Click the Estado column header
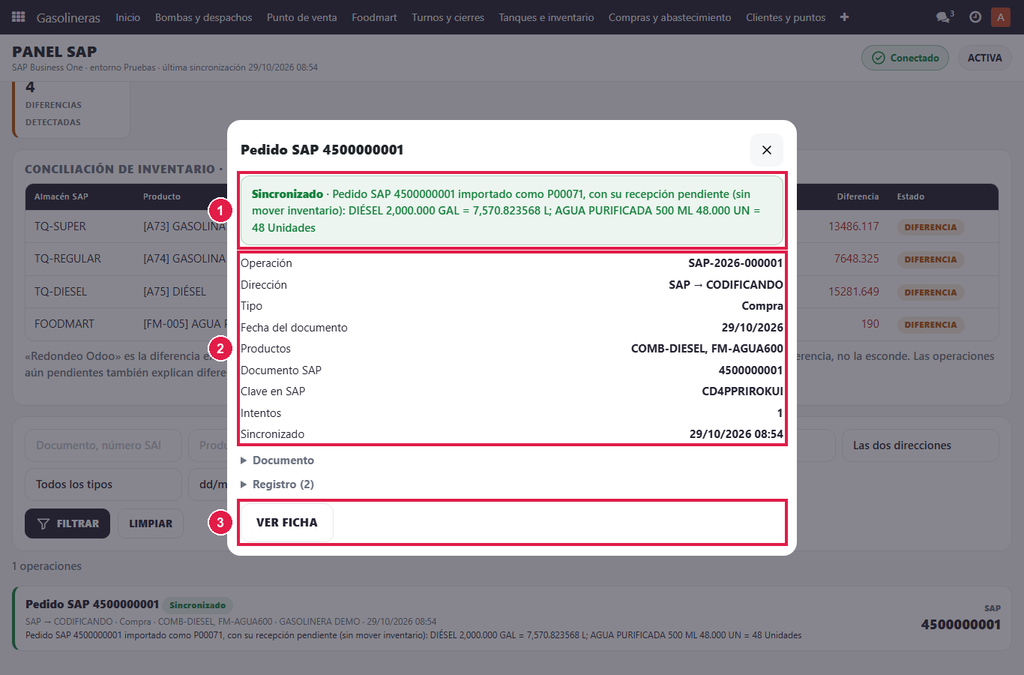Image resolution: width=1024 pixels, height=675 pixels. [910, 196]
